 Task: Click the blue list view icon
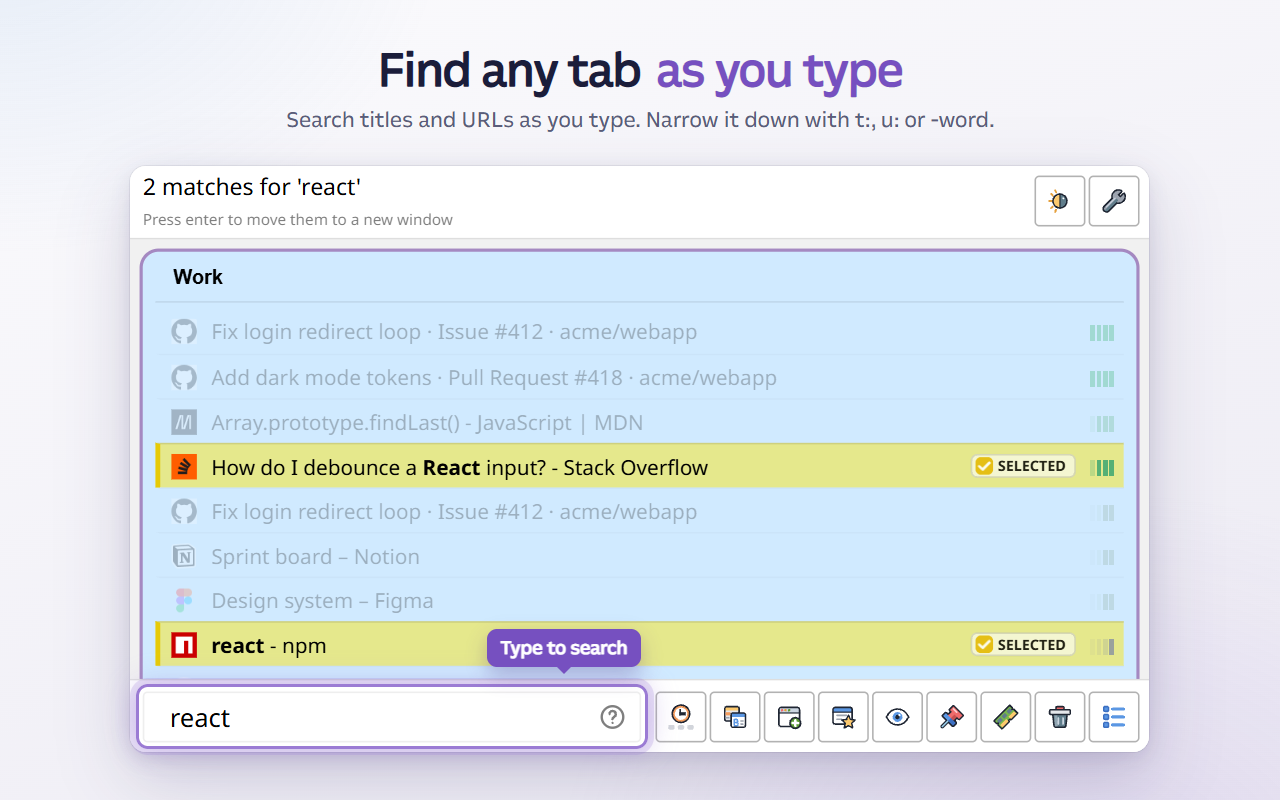1113,717
